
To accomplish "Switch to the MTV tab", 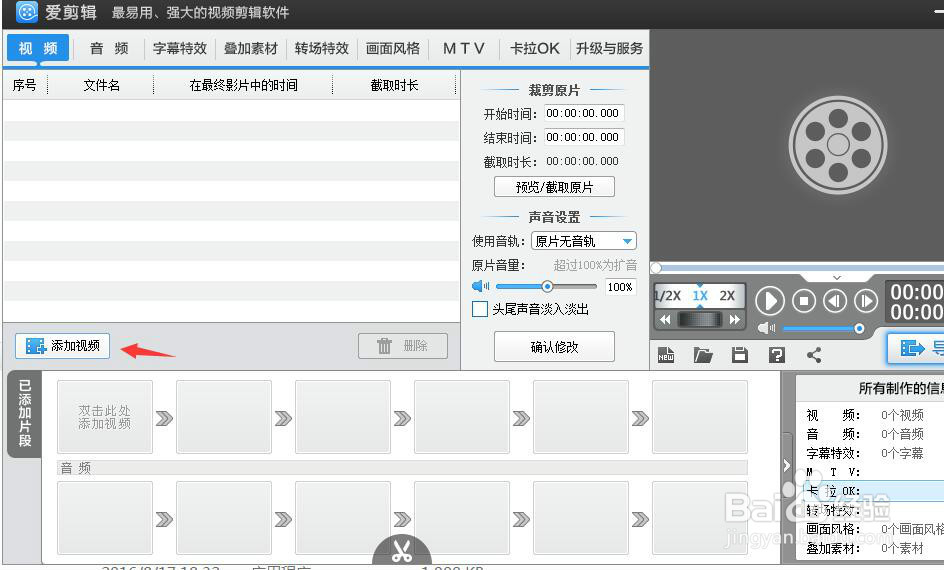I will pyautogui.click(x=464, y=48).
